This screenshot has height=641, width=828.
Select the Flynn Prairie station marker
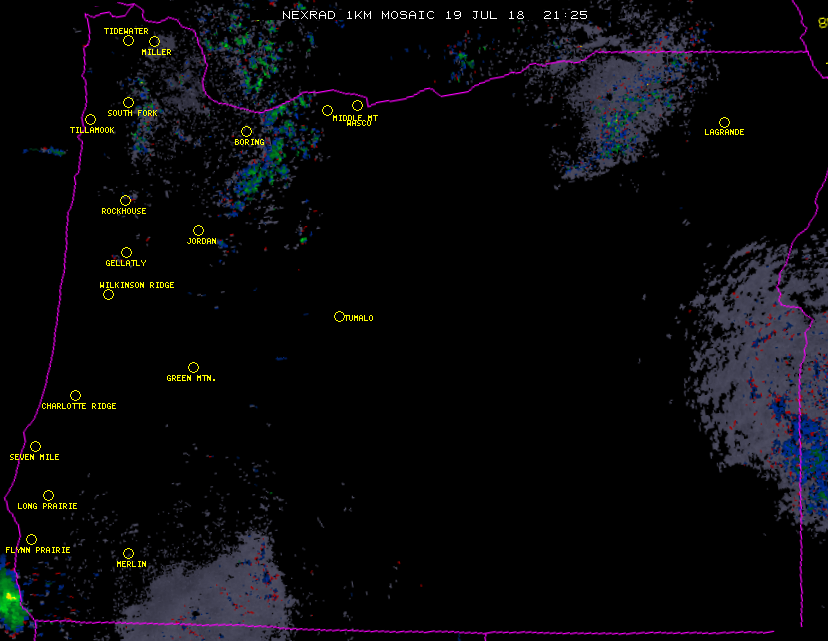point(31,540)
